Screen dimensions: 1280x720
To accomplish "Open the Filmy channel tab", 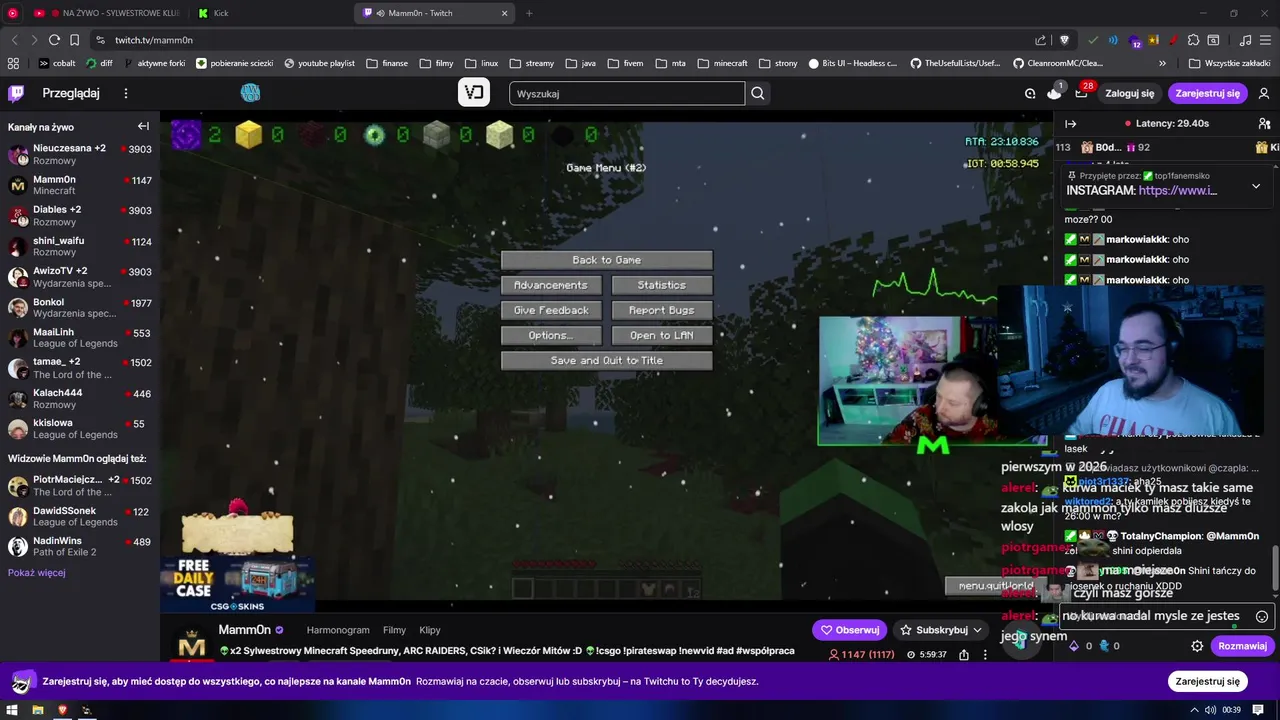I will click(394, 630).
